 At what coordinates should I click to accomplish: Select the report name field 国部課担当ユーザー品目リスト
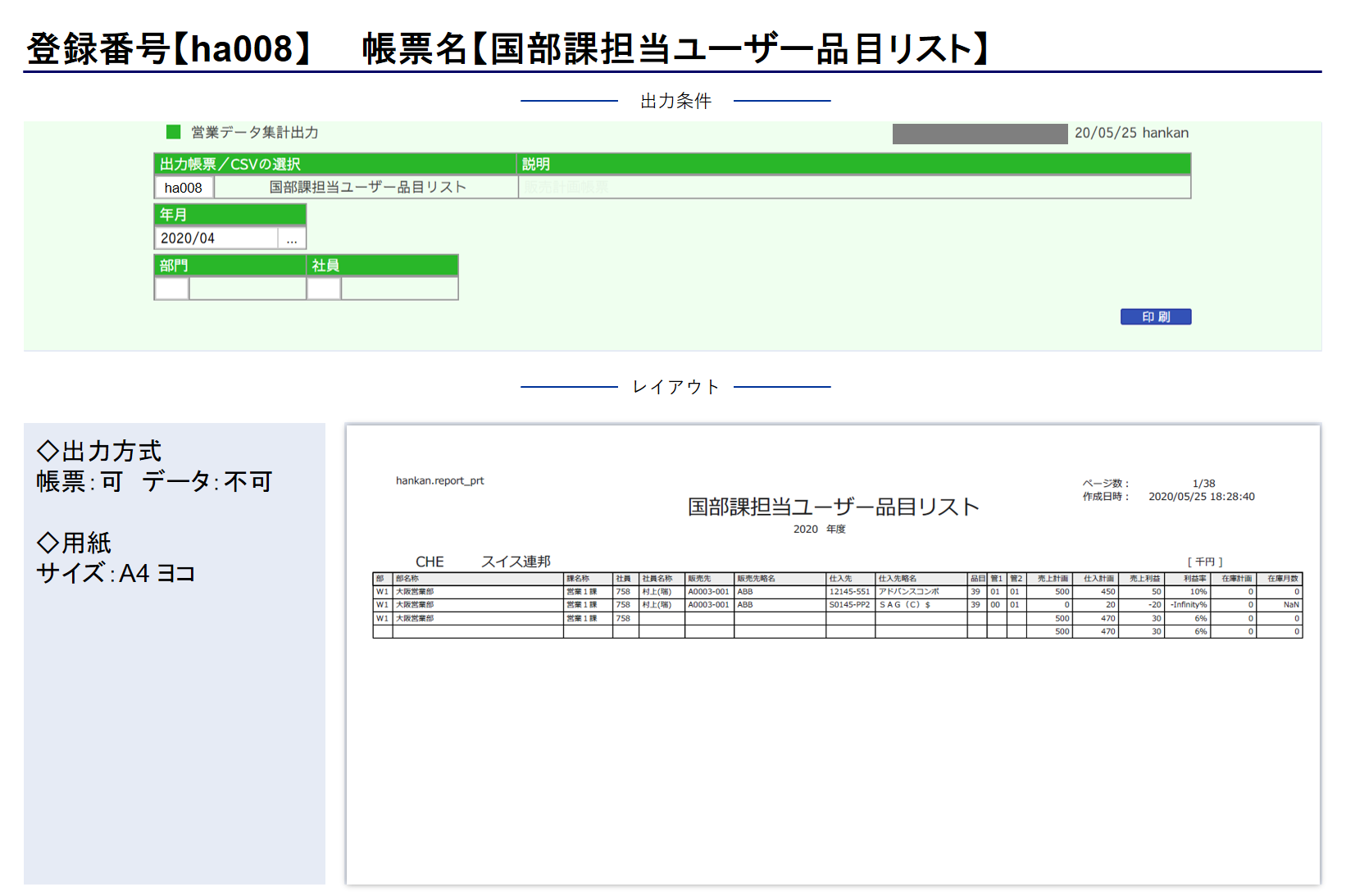click(x=366, y=188)
